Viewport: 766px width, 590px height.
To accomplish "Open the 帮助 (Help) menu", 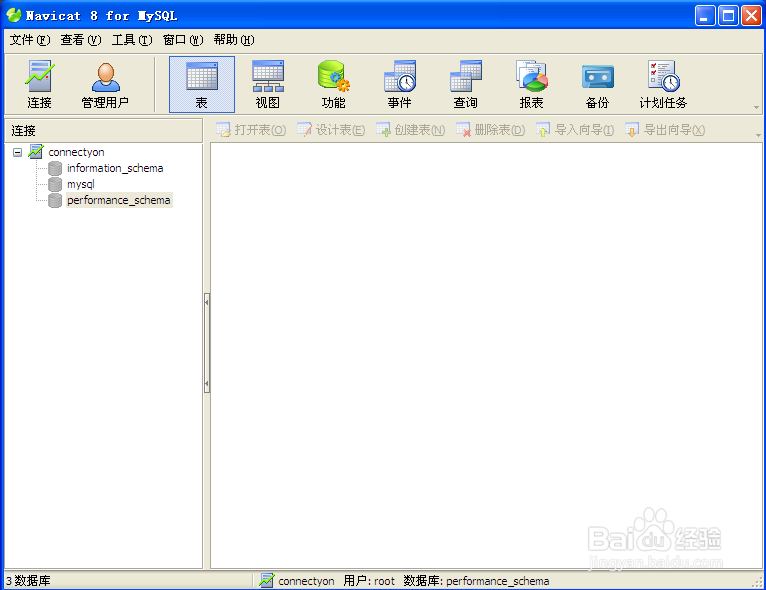I will (234, 40).
